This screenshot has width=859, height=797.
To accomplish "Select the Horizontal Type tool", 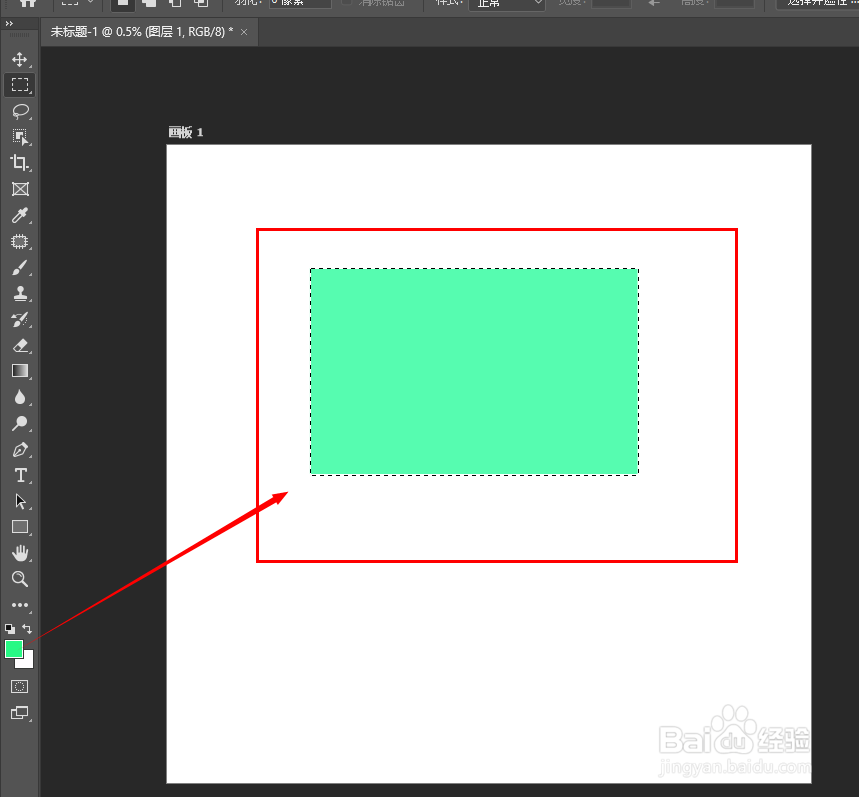I will 20,475.
